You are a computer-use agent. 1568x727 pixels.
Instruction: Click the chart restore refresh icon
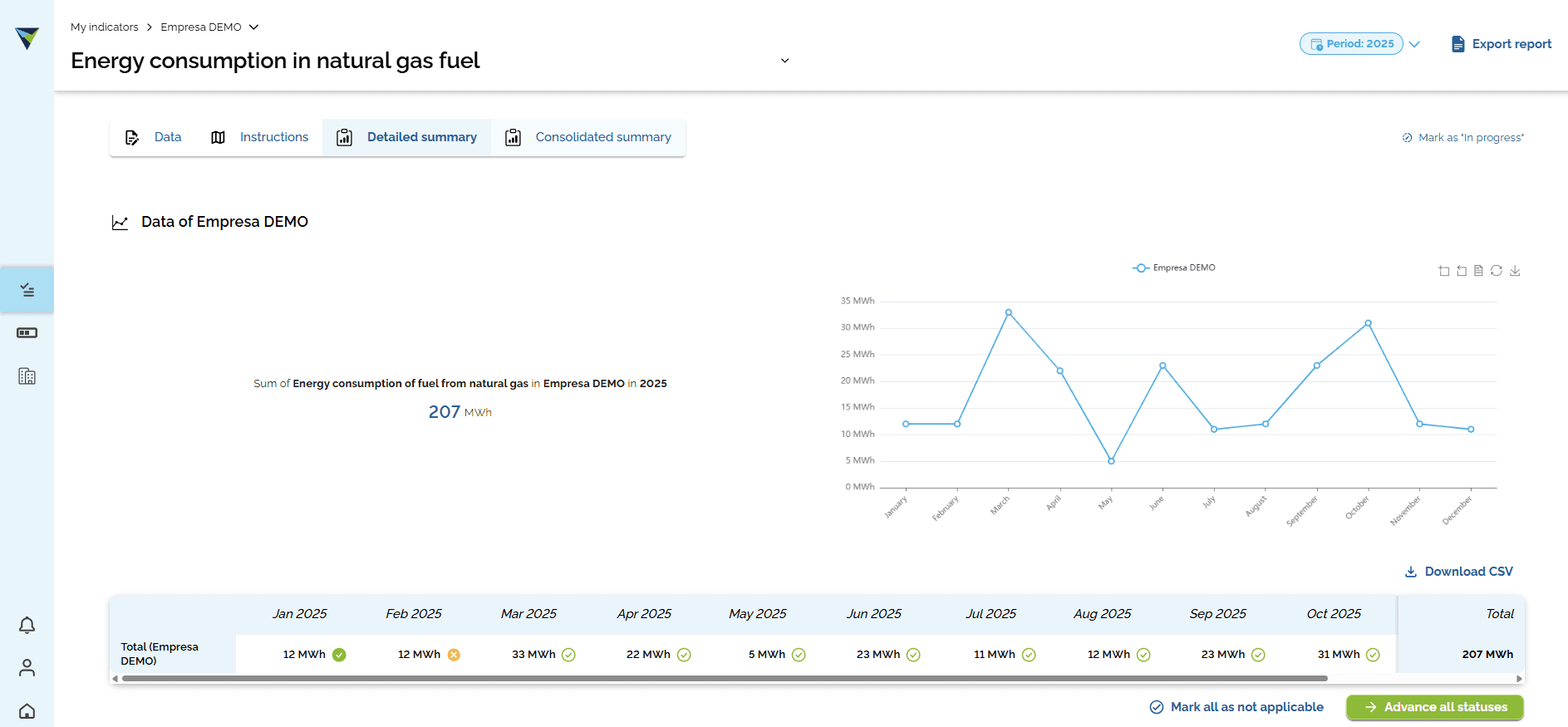click(1497, 271)
